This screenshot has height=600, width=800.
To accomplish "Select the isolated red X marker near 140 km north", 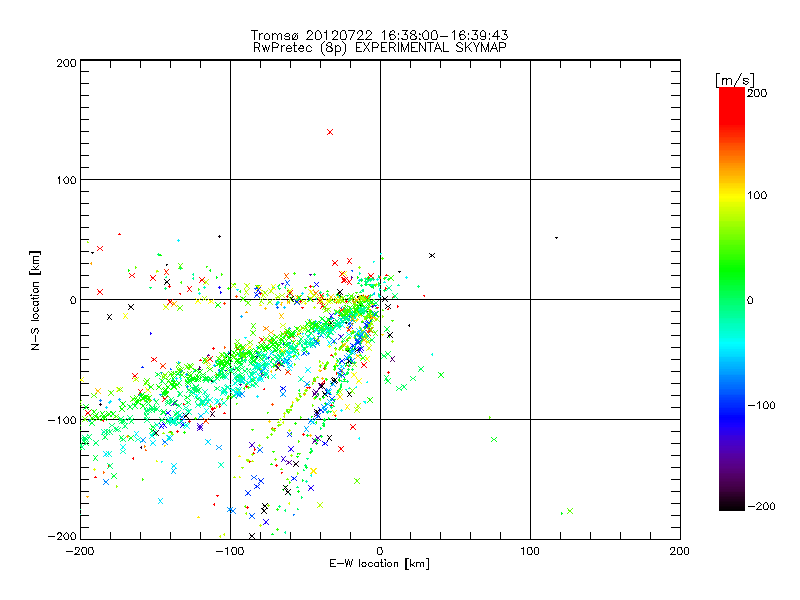I will click(x=330, y=132).
